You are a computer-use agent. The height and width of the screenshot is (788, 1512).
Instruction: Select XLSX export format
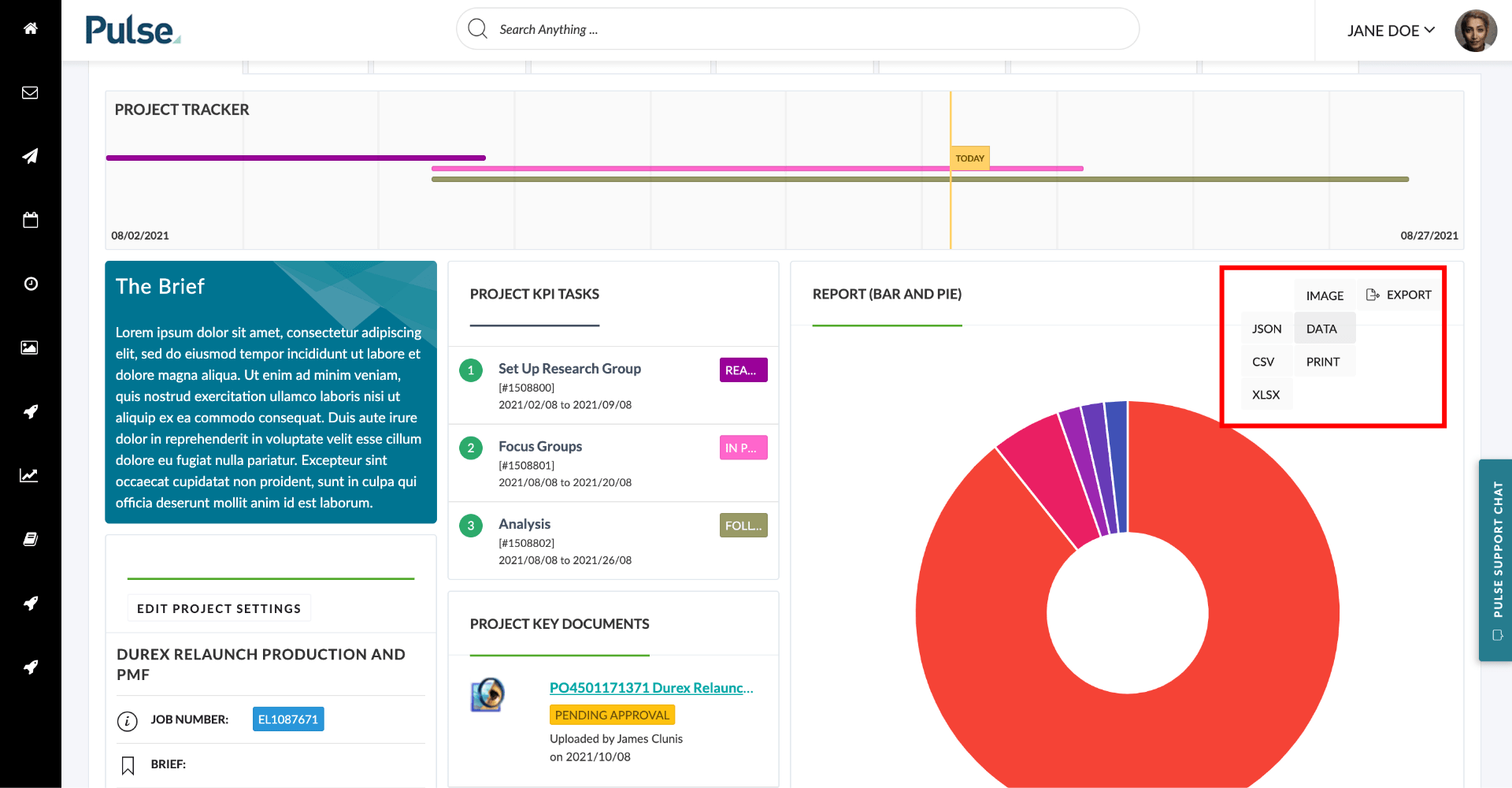1266,395
